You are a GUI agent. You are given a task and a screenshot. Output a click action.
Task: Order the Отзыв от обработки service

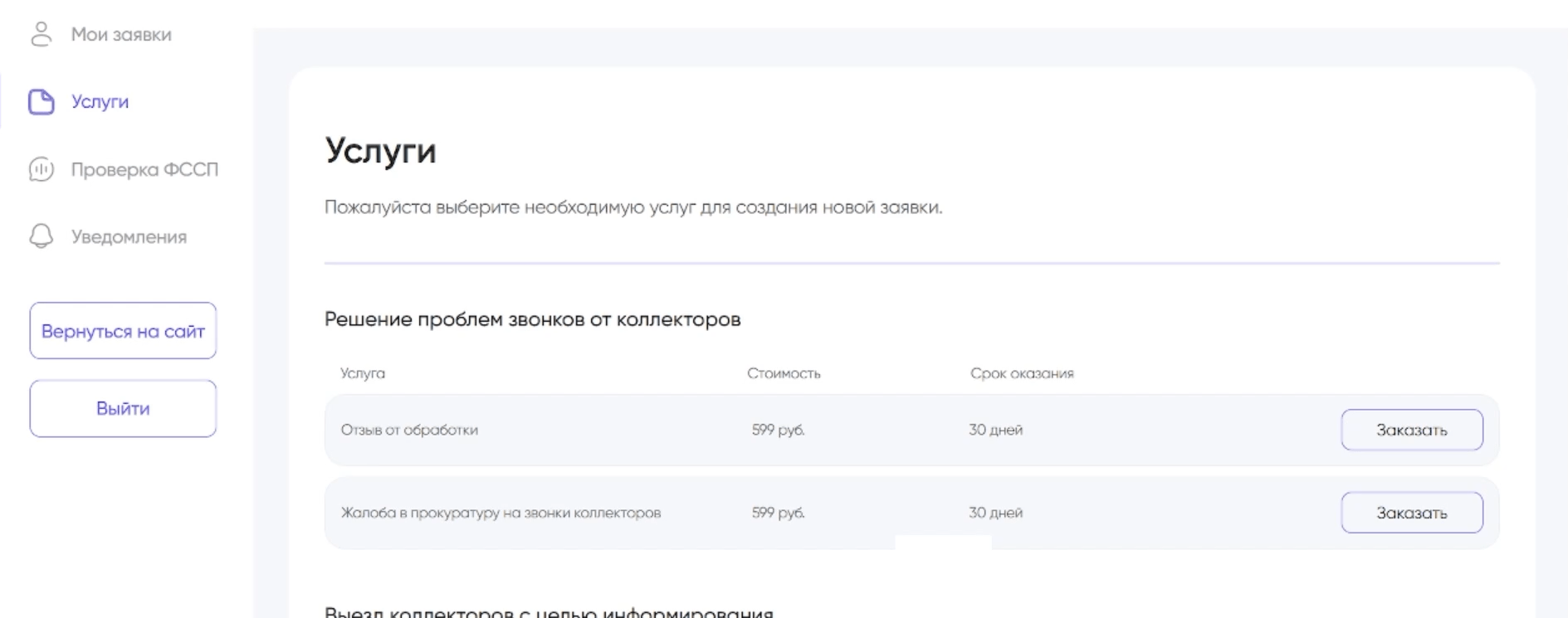click(x=1411, y=430)
